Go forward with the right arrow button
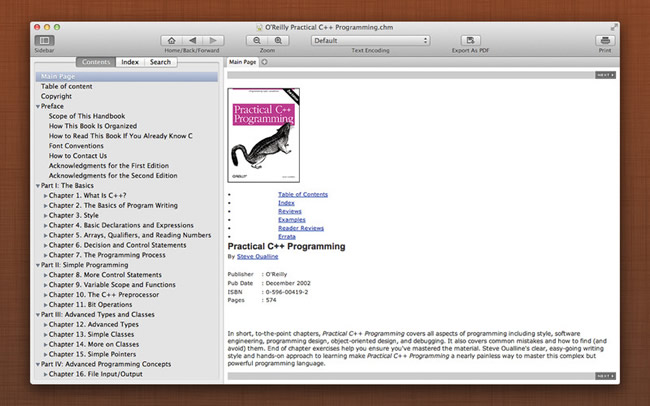 pyautogui.click(x=215, y=40)
